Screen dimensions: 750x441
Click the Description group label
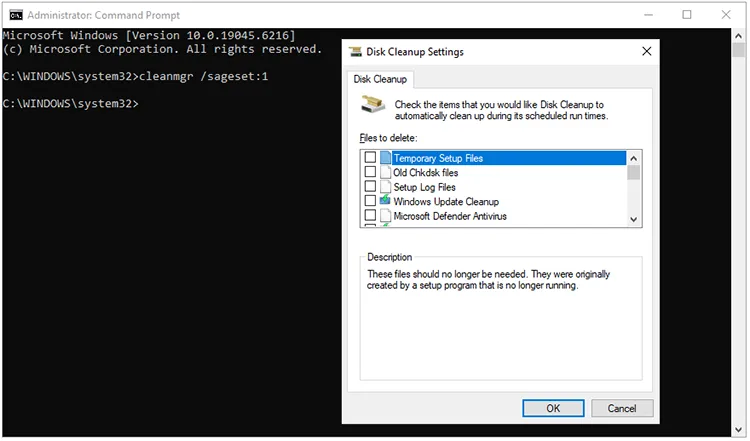(390, 257)
